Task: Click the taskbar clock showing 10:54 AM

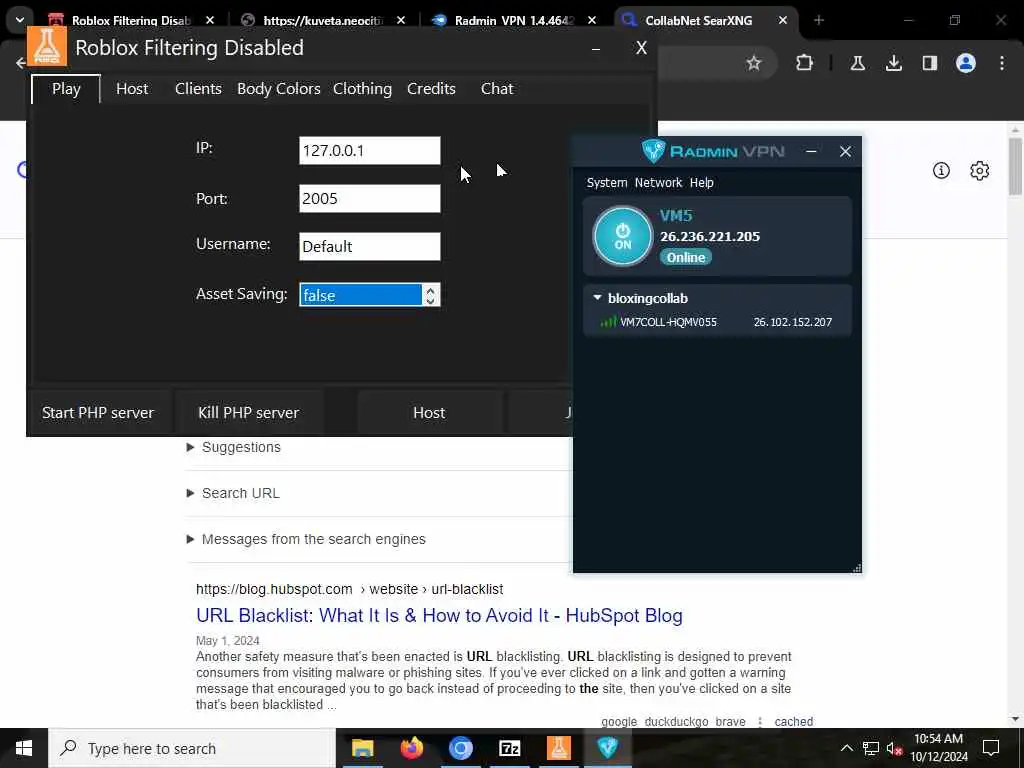Action: (x=938, y=748)
